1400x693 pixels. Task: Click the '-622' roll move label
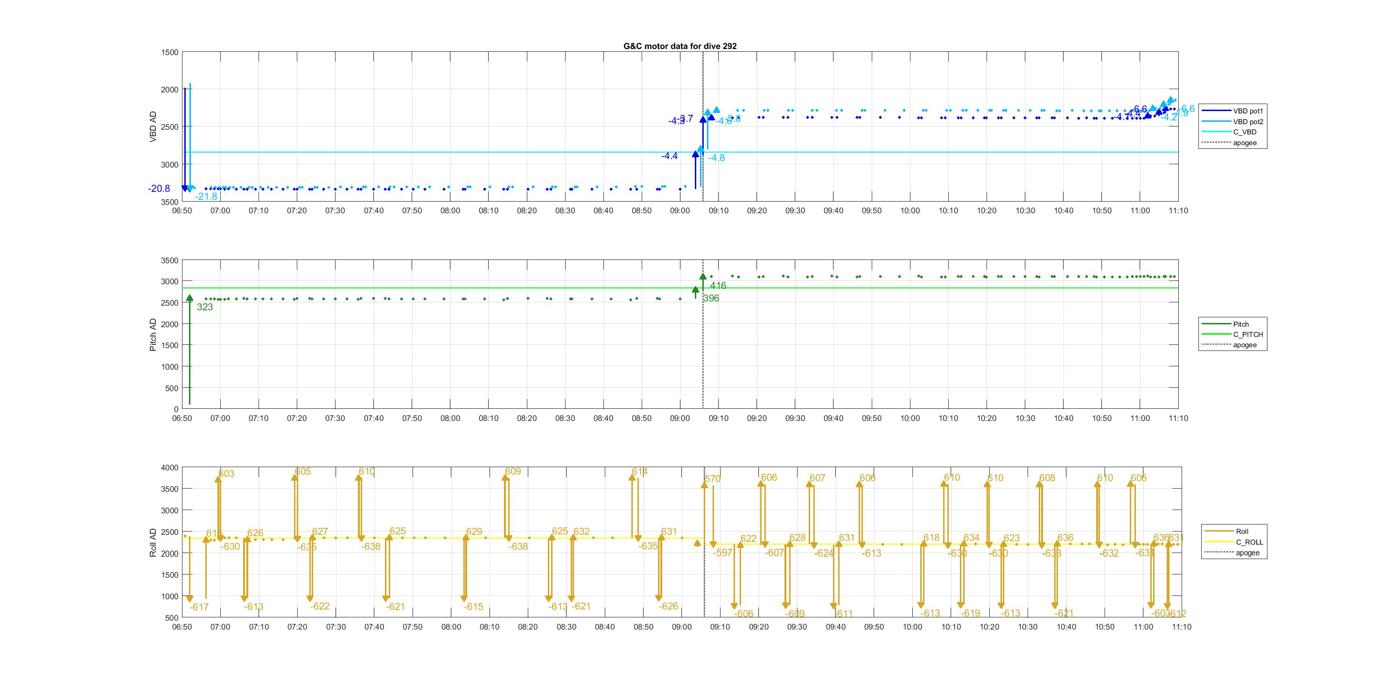tap(319, 606)
